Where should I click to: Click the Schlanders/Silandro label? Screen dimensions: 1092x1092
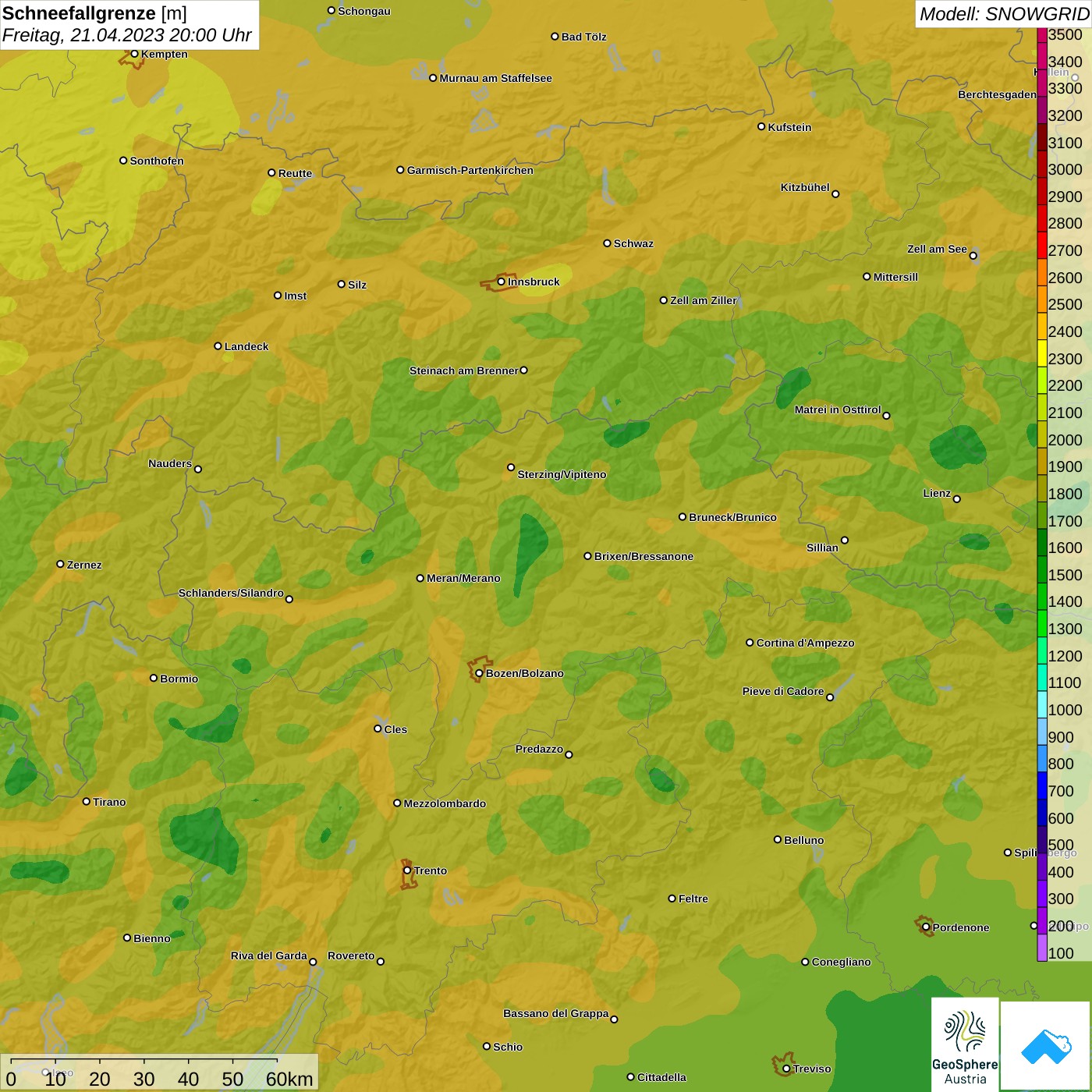pyautogui.click(x=231, y=593)
